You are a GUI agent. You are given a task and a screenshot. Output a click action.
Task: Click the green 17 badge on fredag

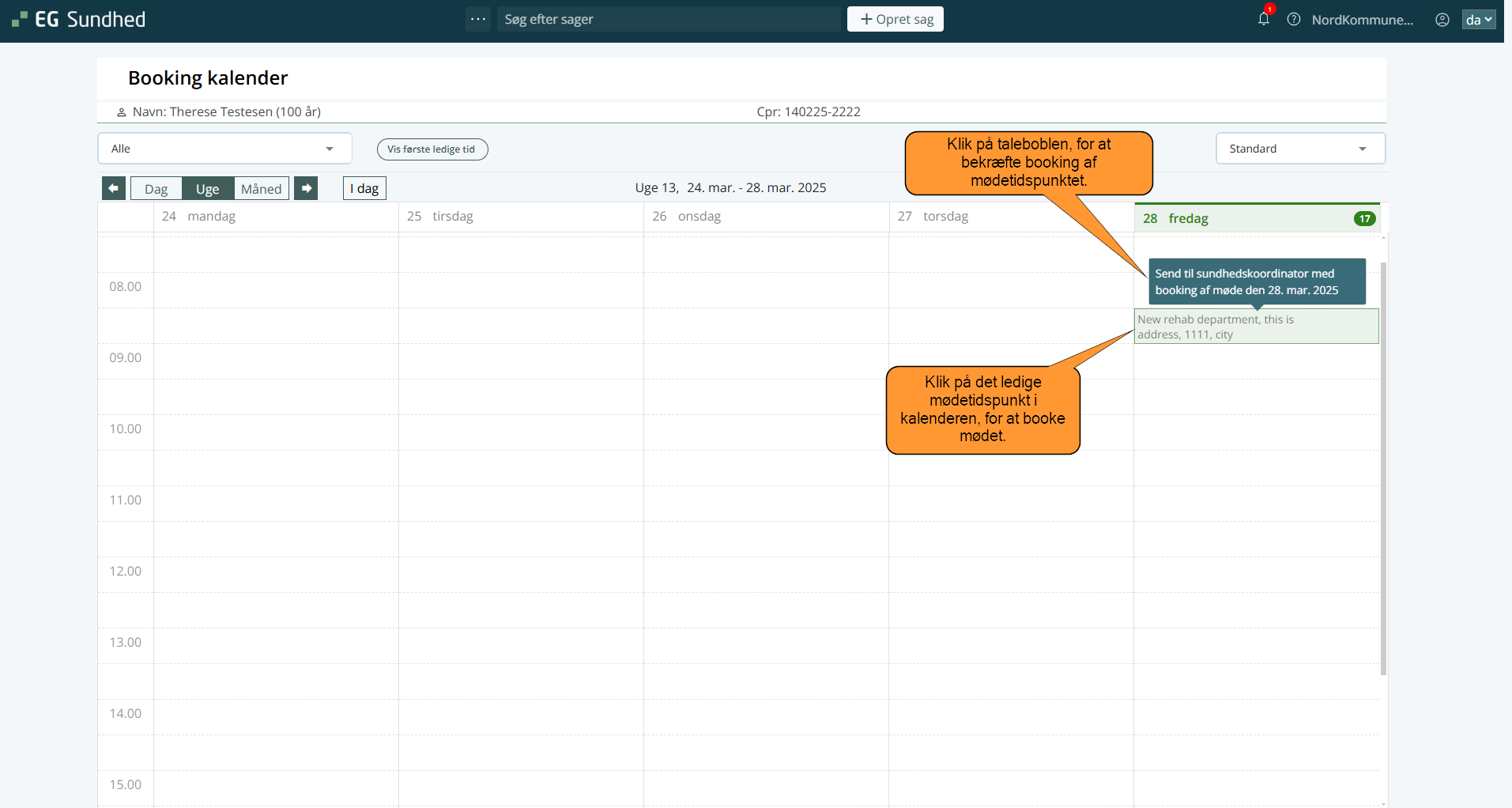tap(1364, 219)
